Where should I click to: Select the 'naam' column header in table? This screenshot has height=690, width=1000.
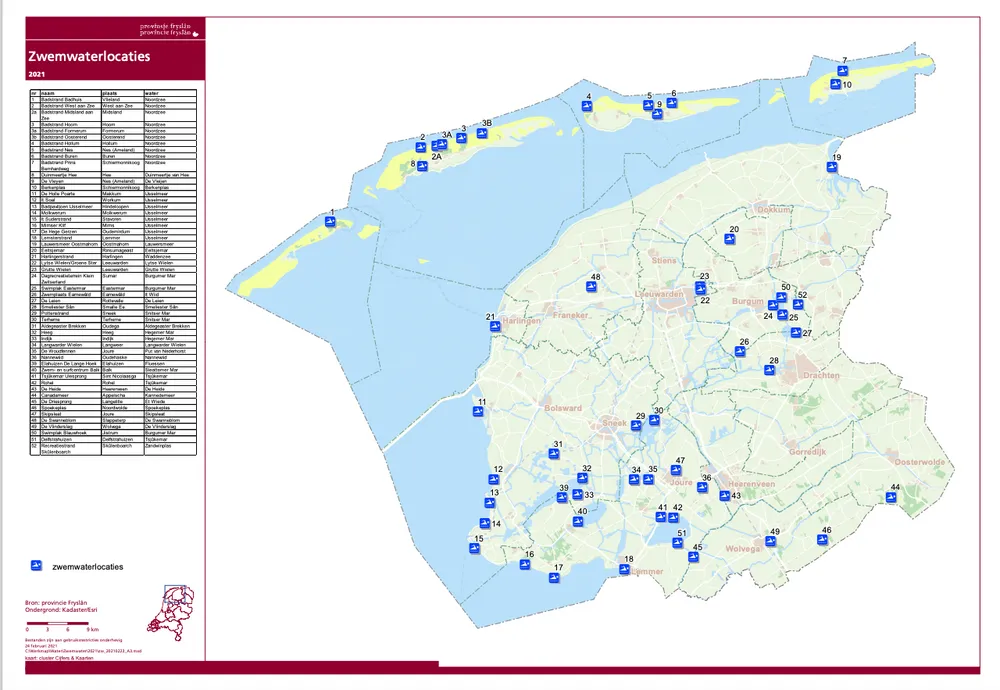tap(48, 92)
